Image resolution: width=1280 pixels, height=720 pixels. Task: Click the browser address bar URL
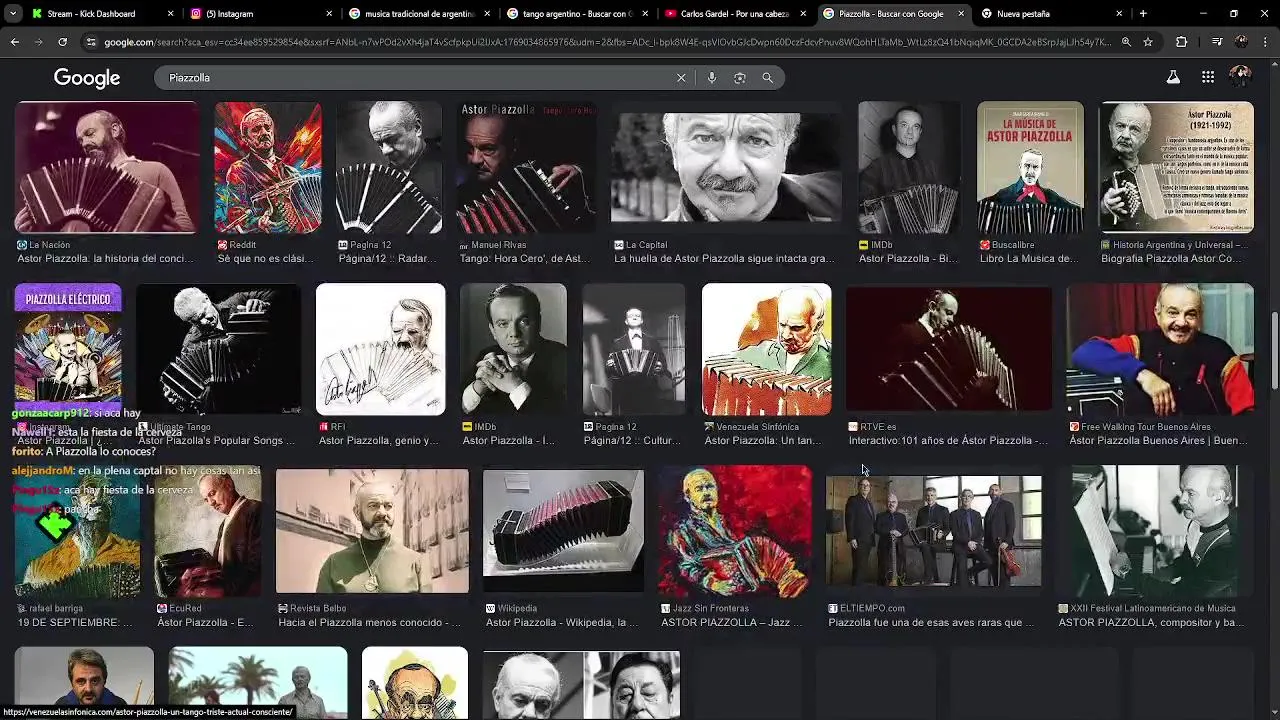pyautogui.click(x=607, y=42)
